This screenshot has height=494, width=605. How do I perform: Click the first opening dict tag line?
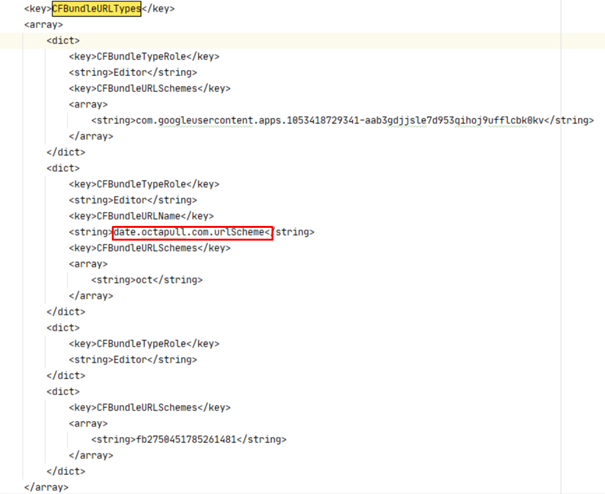point(63,41)
